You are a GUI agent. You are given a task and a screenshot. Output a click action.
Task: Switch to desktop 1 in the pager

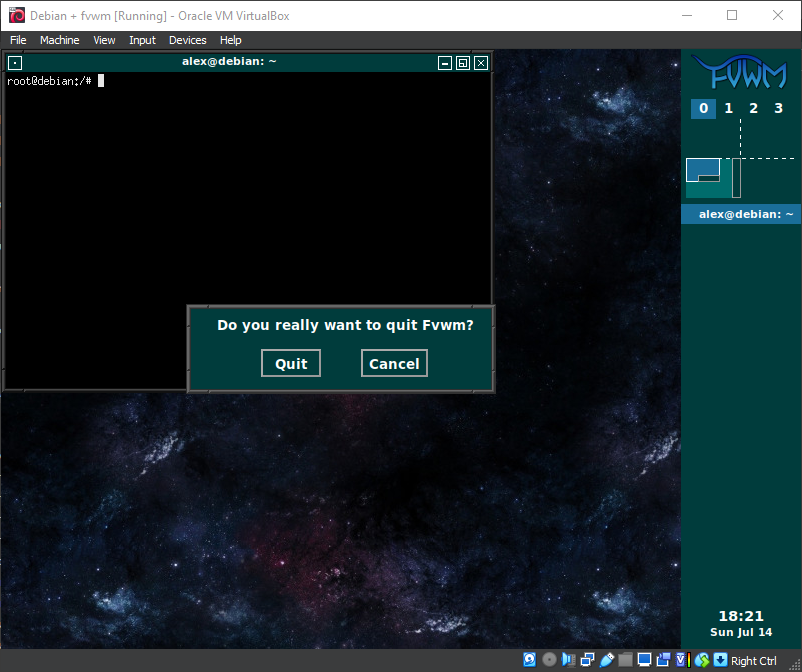(728, 108)
